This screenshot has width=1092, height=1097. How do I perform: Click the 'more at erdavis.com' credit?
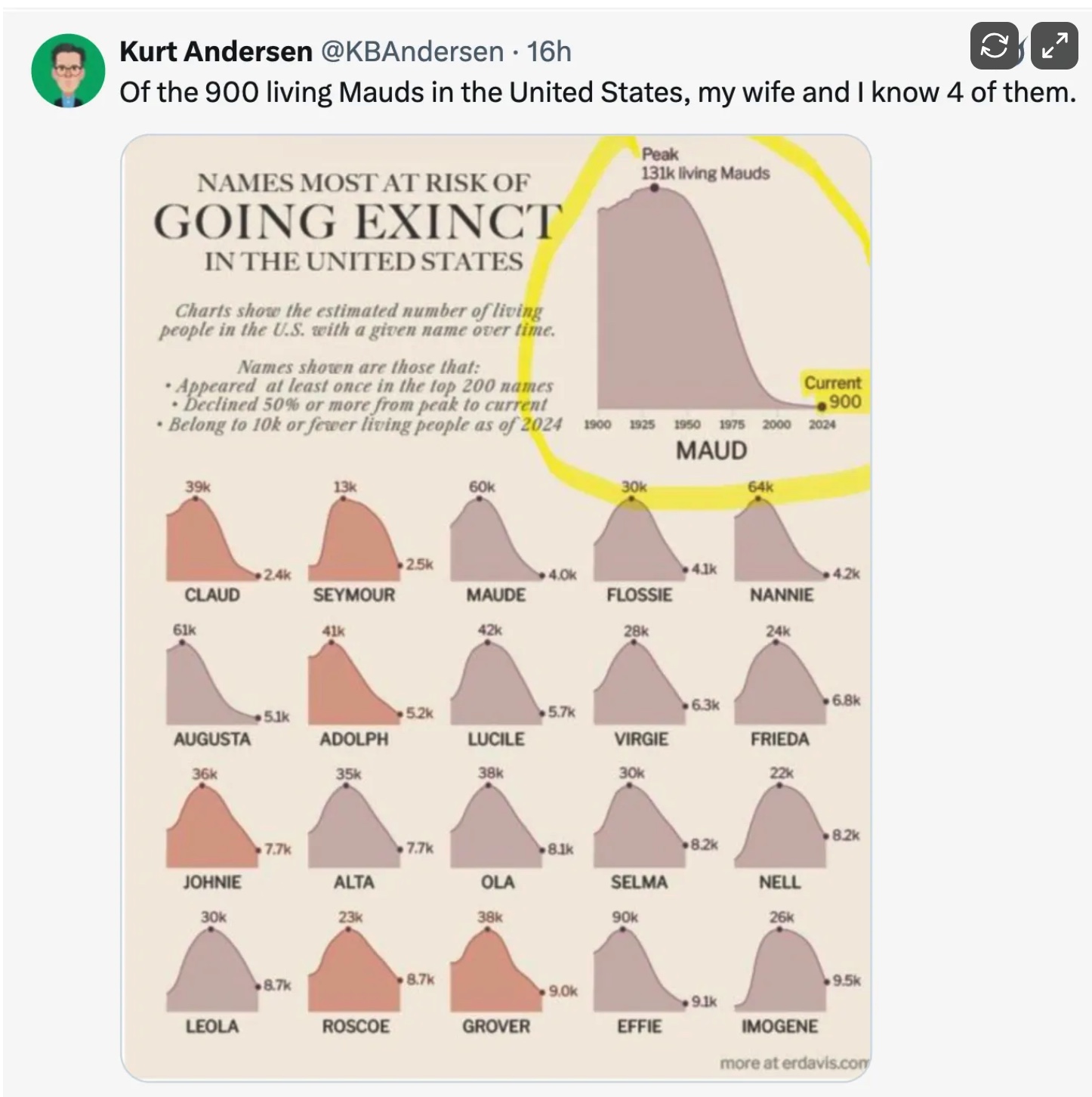click(x=793, y=1063)
